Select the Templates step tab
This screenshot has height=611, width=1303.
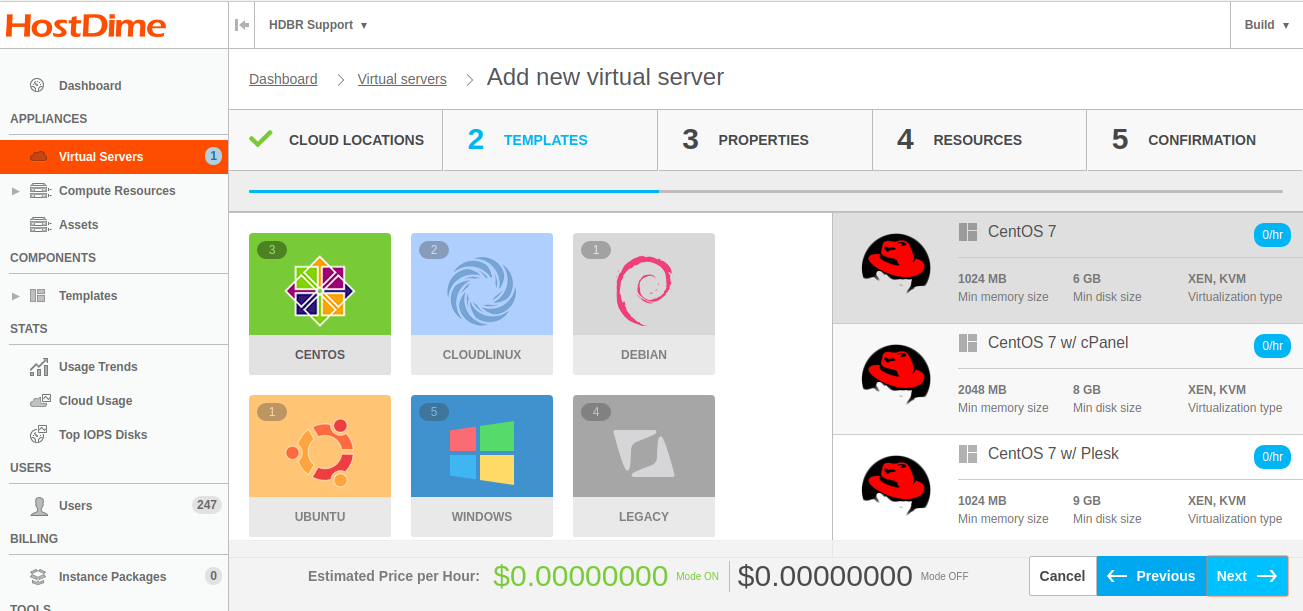coord(550,140)
